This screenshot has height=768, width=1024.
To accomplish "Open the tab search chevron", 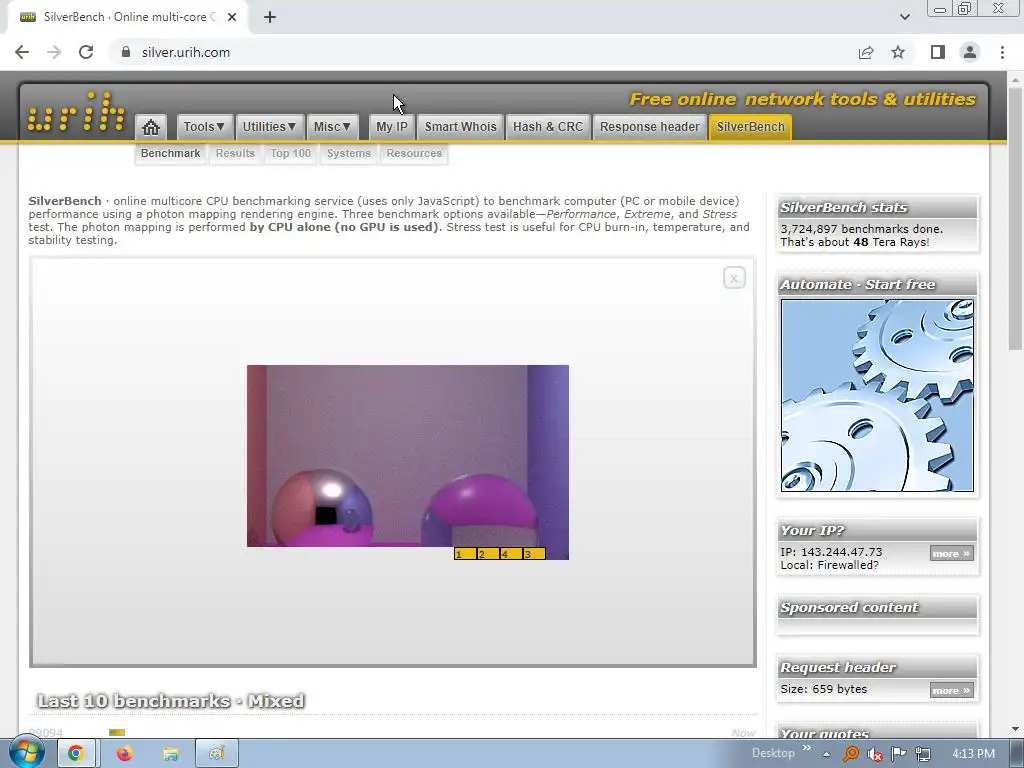I will pos(904,17).
